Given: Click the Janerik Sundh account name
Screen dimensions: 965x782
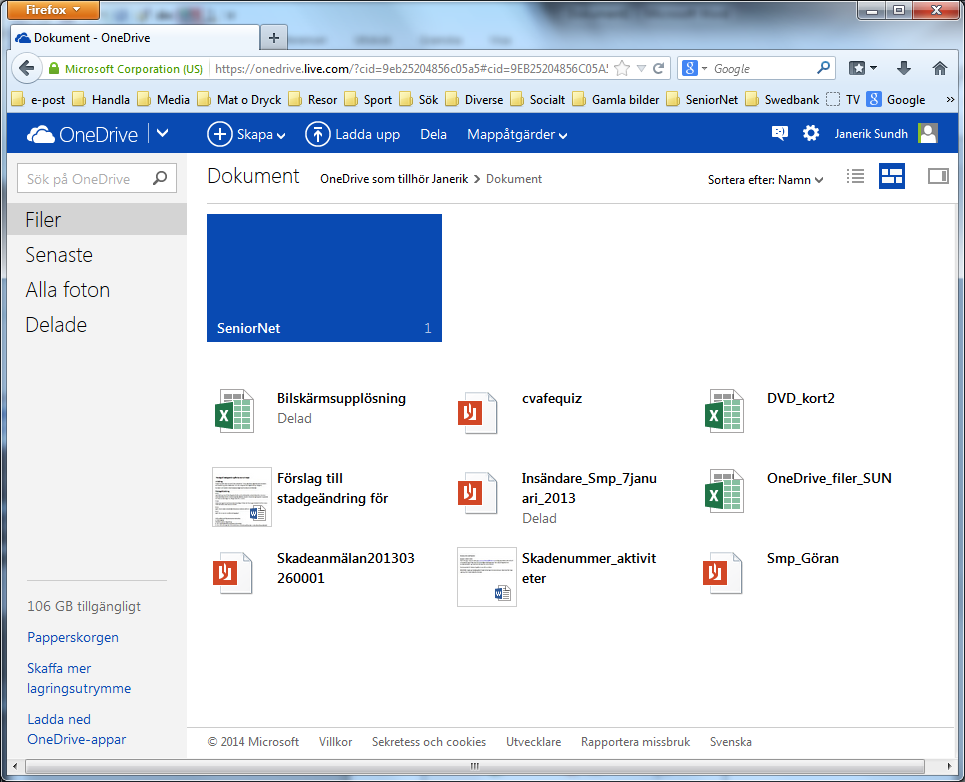Looking at the screenshot, I should click(x=871, y=134).
